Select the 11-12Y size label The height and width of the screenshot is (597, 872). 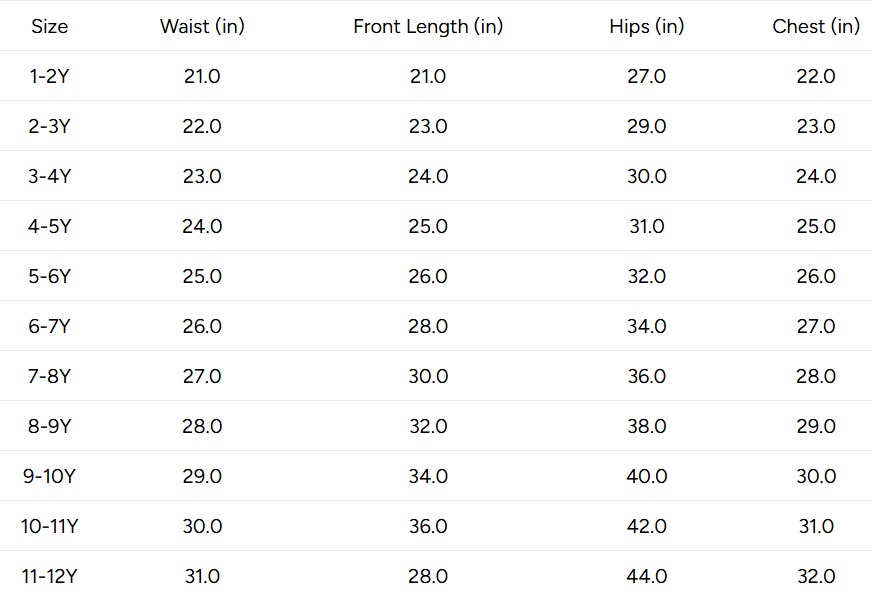tap(49, 576)
